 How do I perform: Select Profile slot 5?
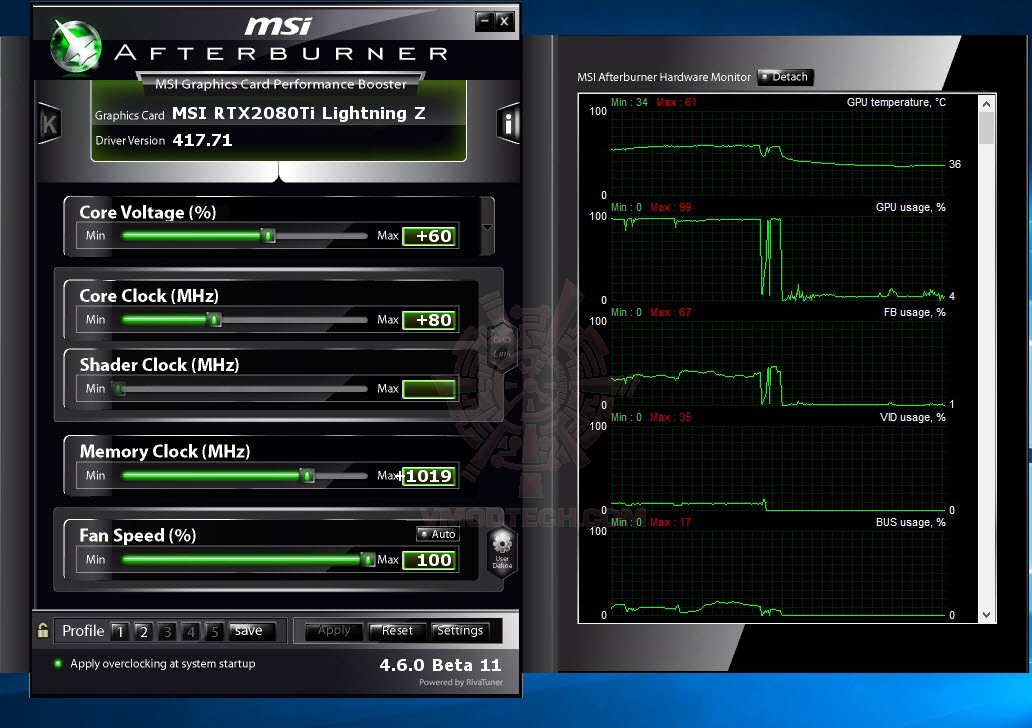pyautogui.click(x=215, y=631)
